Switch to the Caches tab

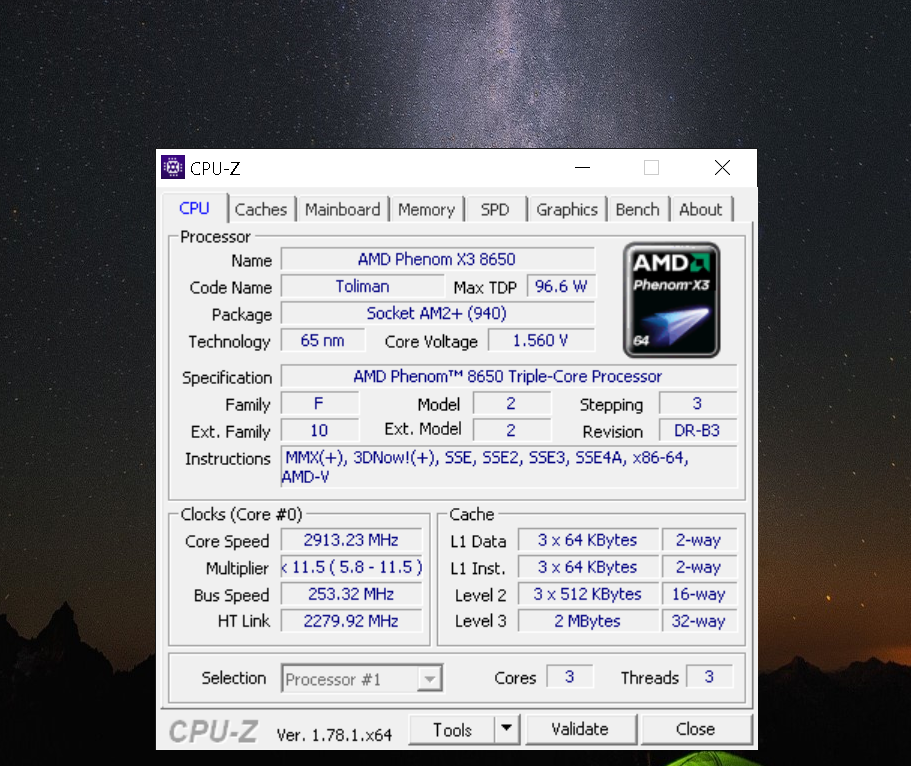261,209
